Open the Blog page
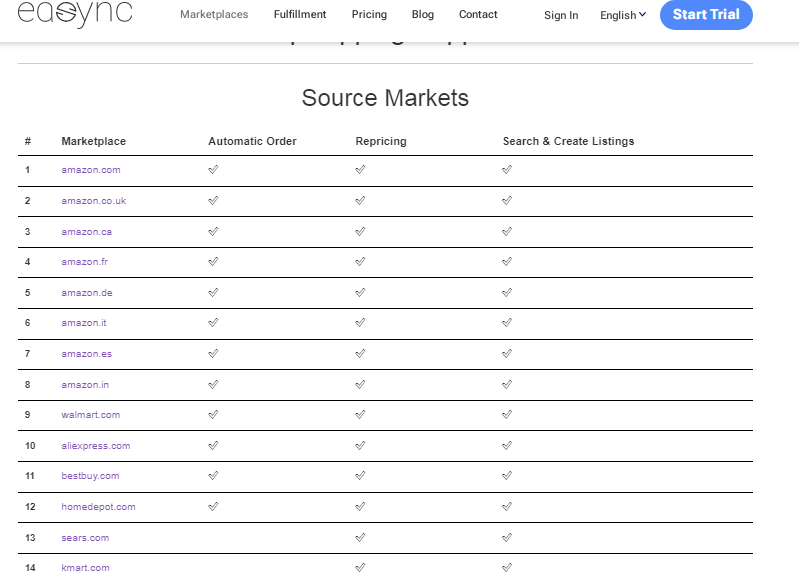Viewport: 799px width, 582px height. tap(422, 14)
